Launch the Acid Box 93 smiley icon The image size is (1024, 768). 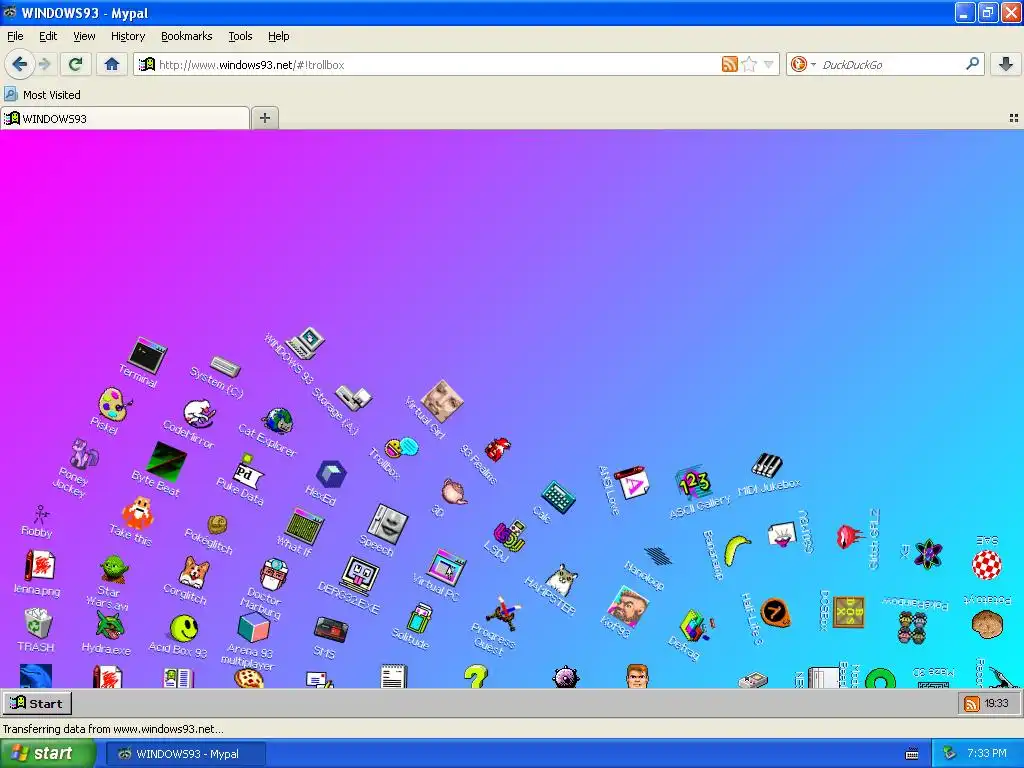tap(184, 628)
